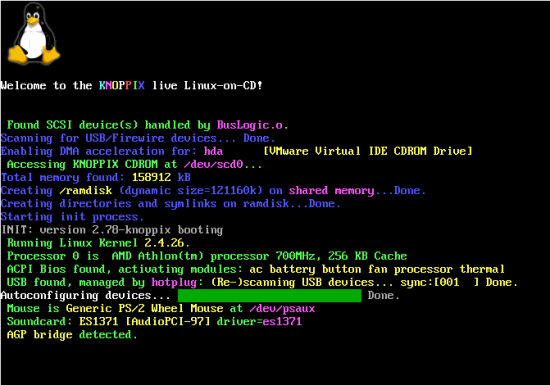Click '(dynamic size=121160k)' text

[190, 191]
